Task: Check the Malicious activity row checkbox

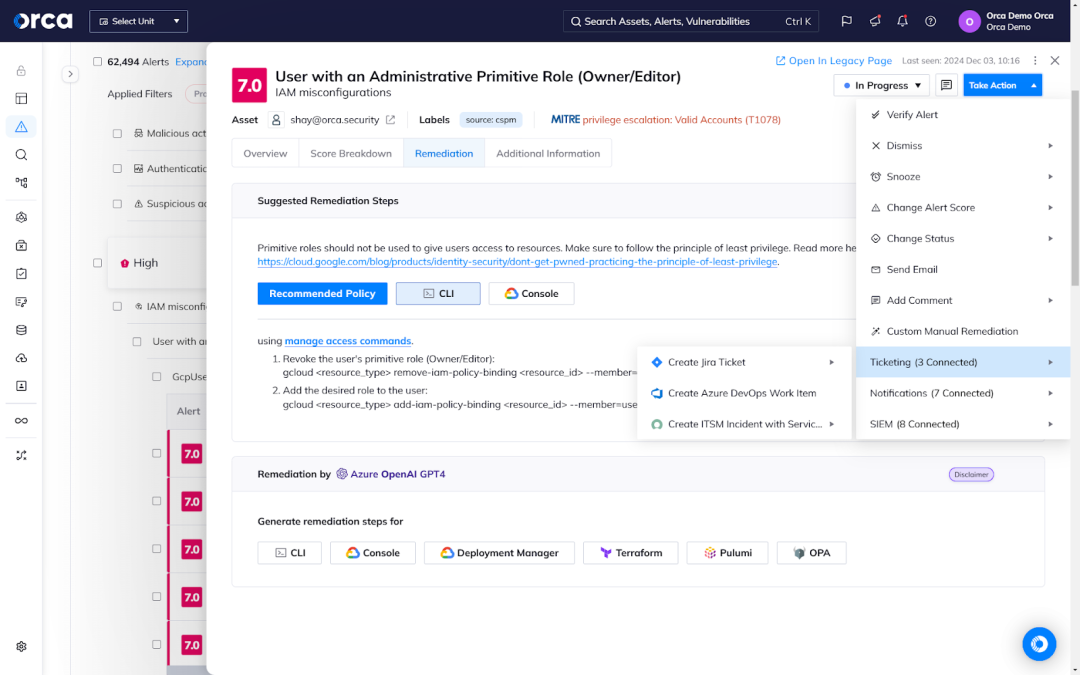Action: [x=117, y=134]
